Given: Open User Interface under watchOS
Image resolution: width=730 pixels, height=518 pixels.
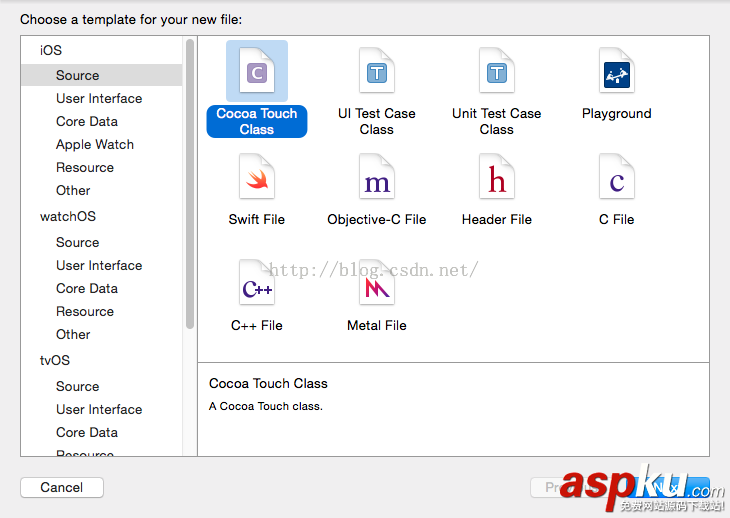Looking at the screenshot, I should pos(101,265).
